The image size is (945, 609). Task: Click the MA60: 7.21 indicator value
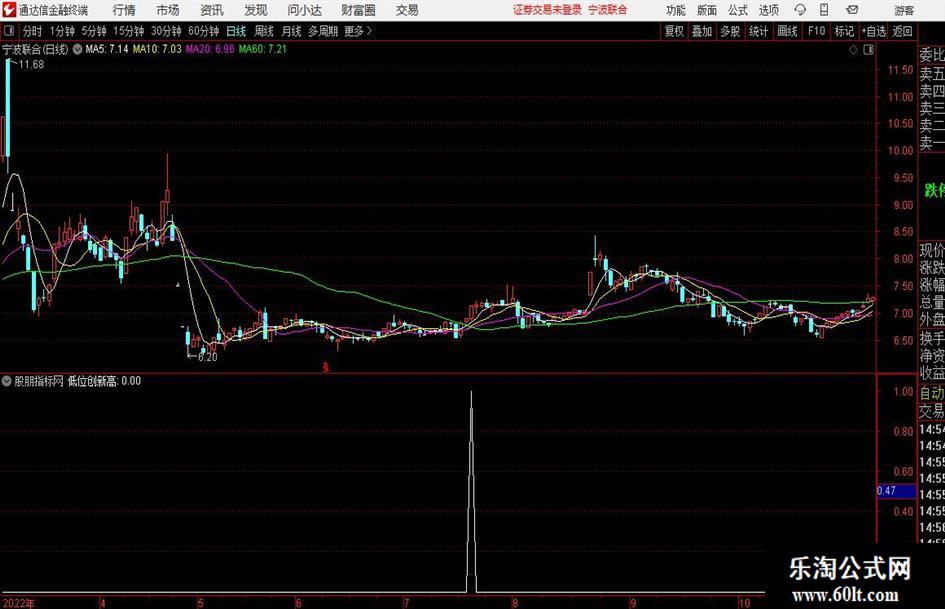(x=263, y=49)
